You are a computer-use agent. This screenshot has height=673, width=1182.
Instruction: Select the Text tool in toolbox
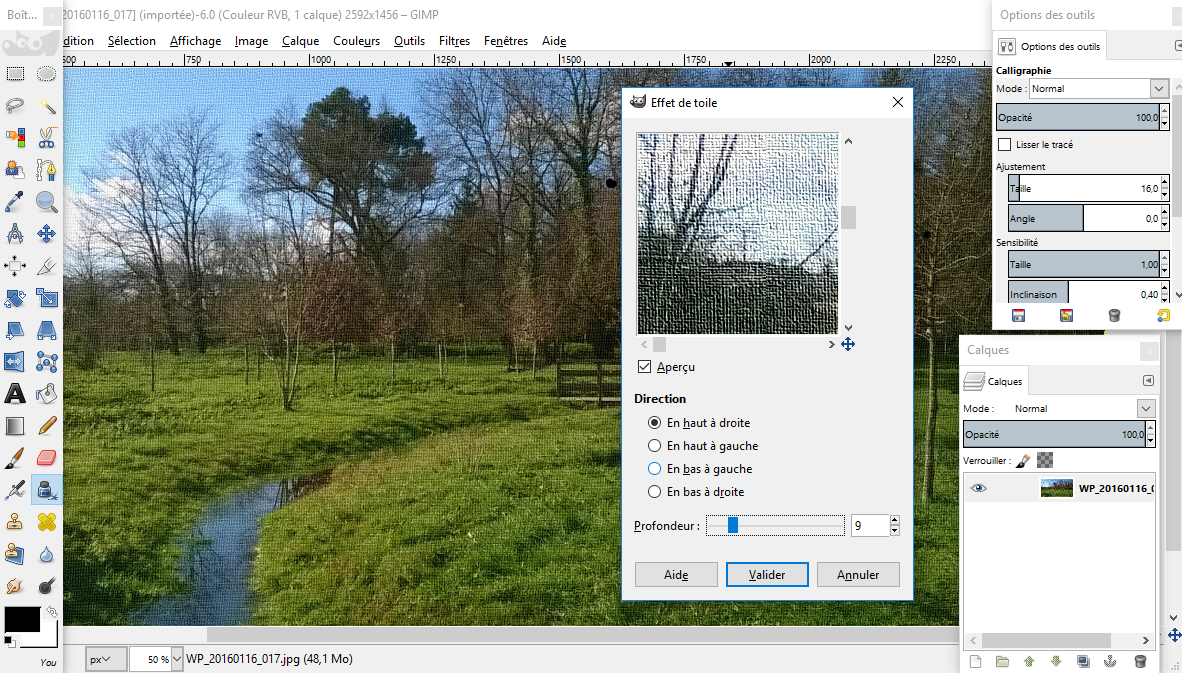(15, 393)
